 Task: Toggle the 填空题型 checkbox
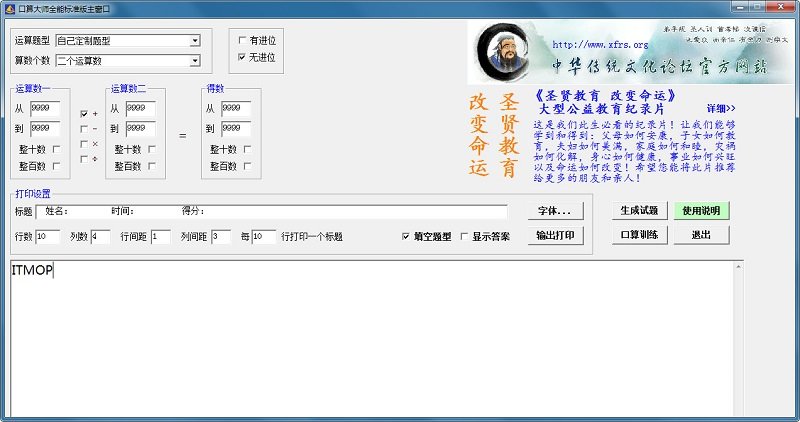click(406, 236)
